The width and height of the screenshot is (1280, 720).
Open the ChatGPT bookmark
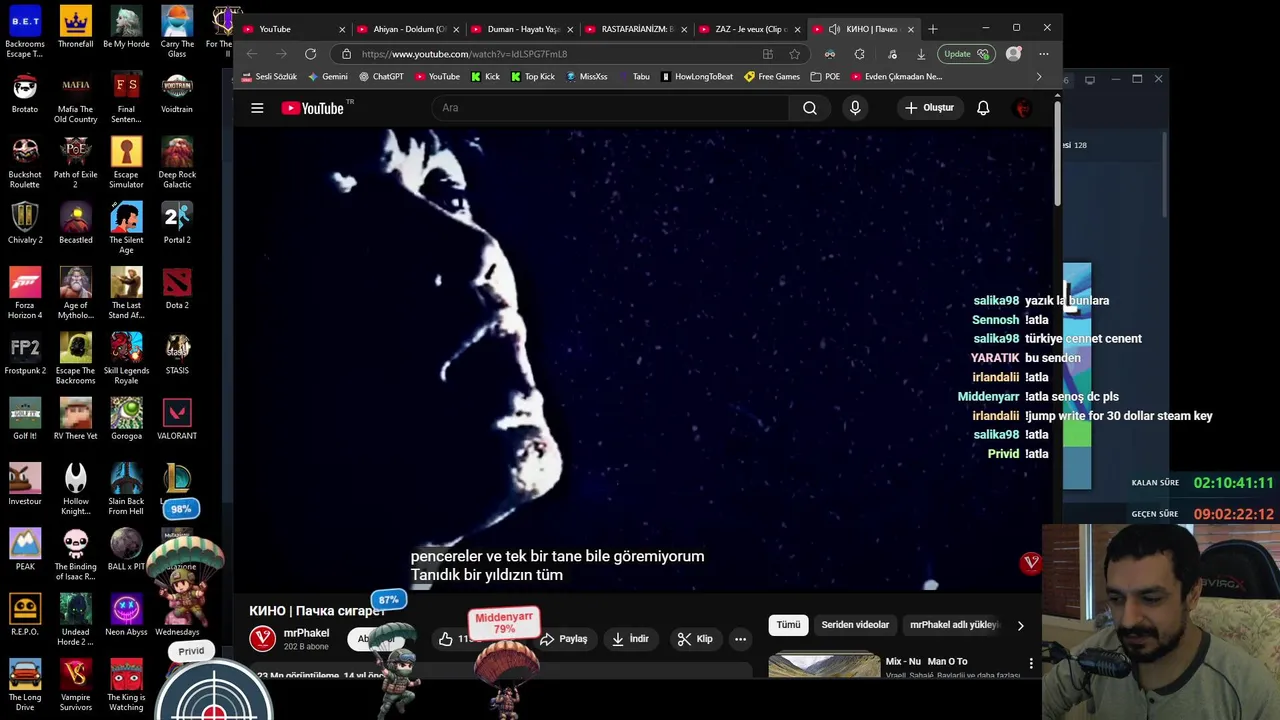pyautogui.click(x=381, y=77)
